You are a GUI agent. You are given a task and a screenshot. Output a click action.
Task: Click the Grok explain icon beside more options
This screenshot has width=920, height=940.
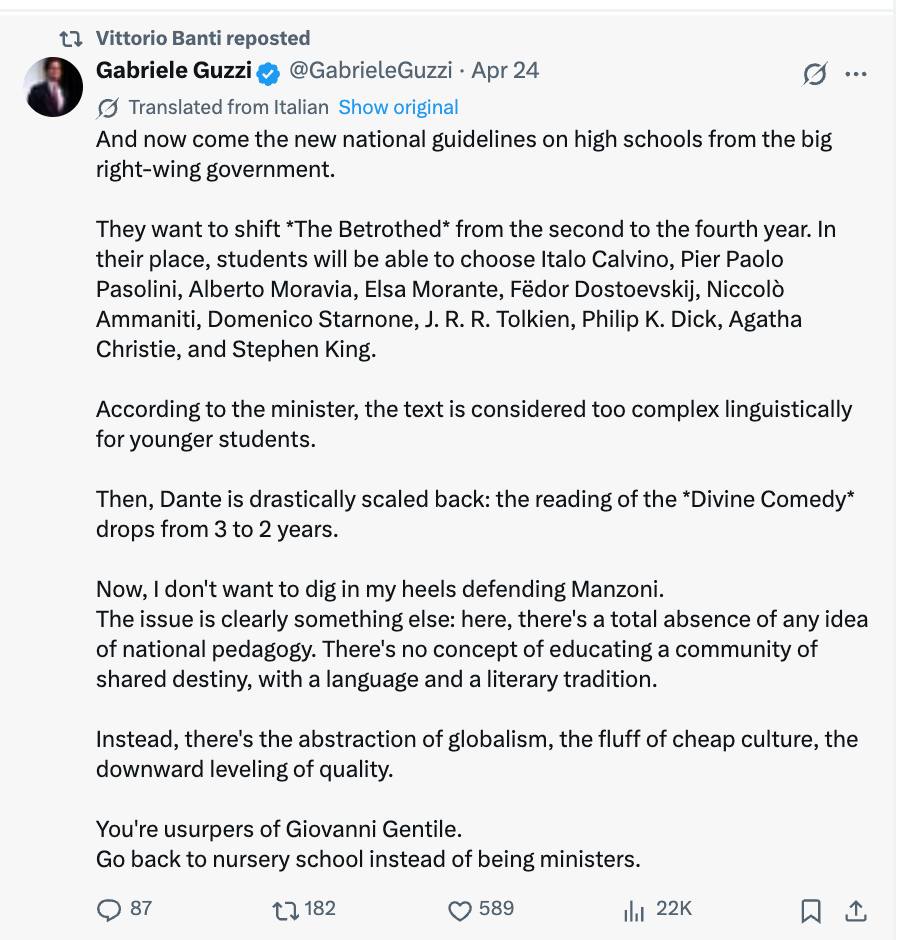[815, 74]
